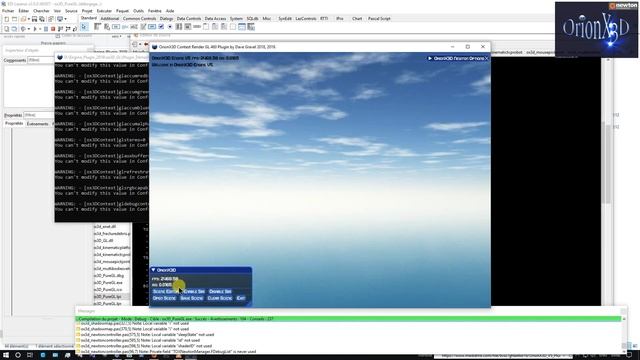
Task: Click the Exit button in OrionX3D panel
Action: 241,298
